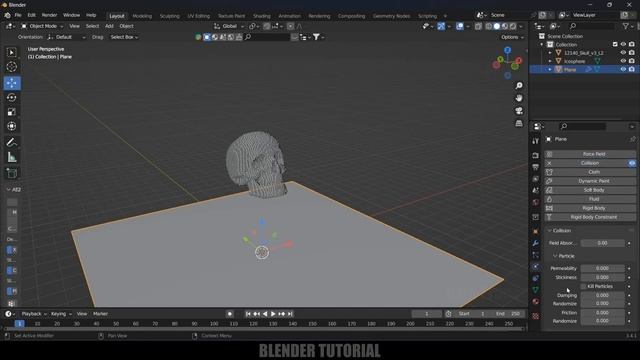Select the Add Cube tool
Screen dimensions: 640x360
click(12, 173)
